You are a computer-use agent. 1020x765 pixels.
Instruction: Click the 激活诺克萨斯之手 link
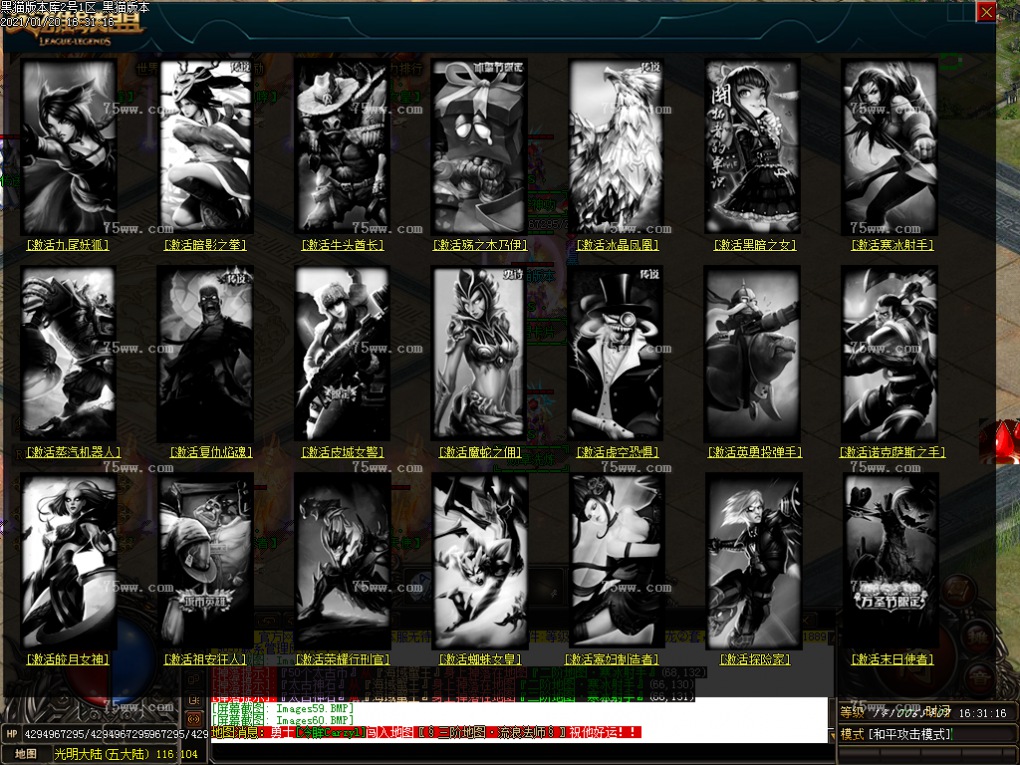point(892,451)
